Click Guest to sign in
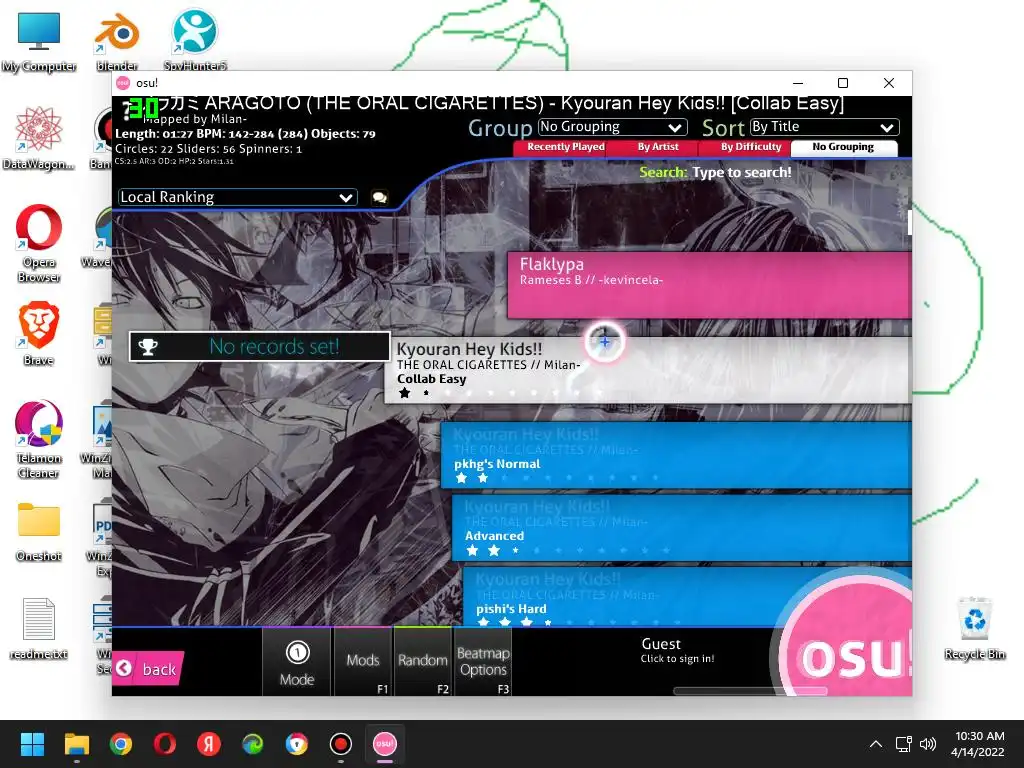 677,650
